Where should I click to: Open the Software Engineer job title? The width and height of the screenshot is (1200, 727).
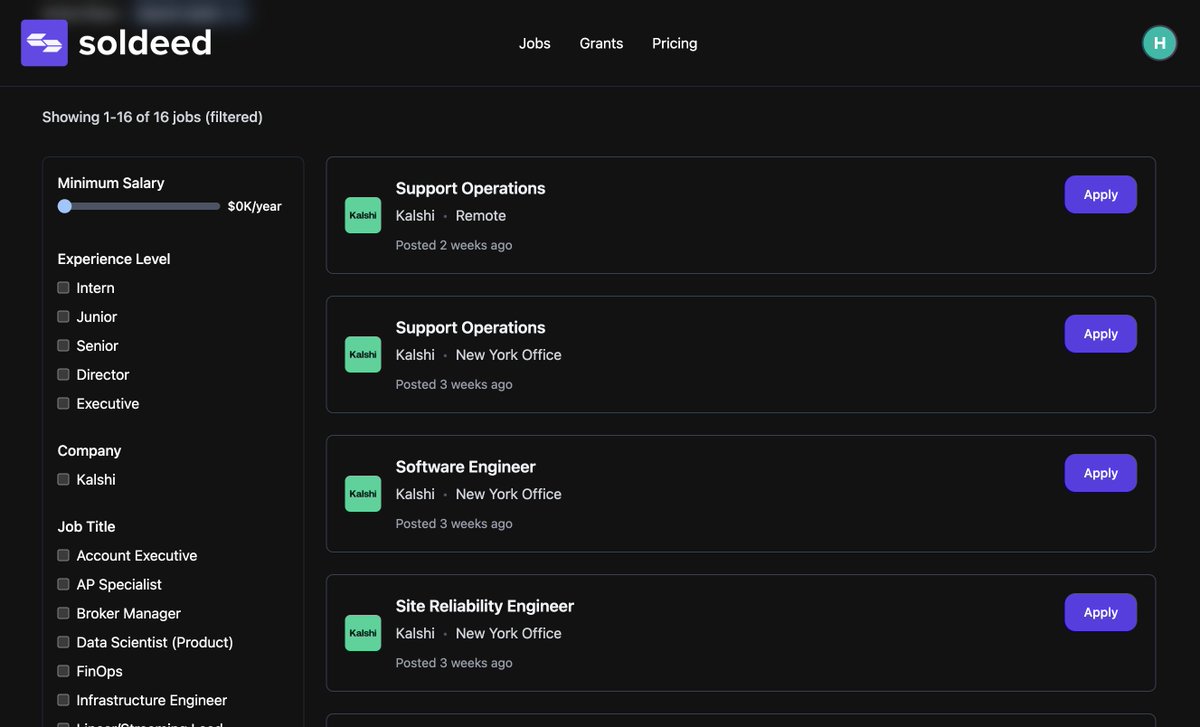(466, 467)
